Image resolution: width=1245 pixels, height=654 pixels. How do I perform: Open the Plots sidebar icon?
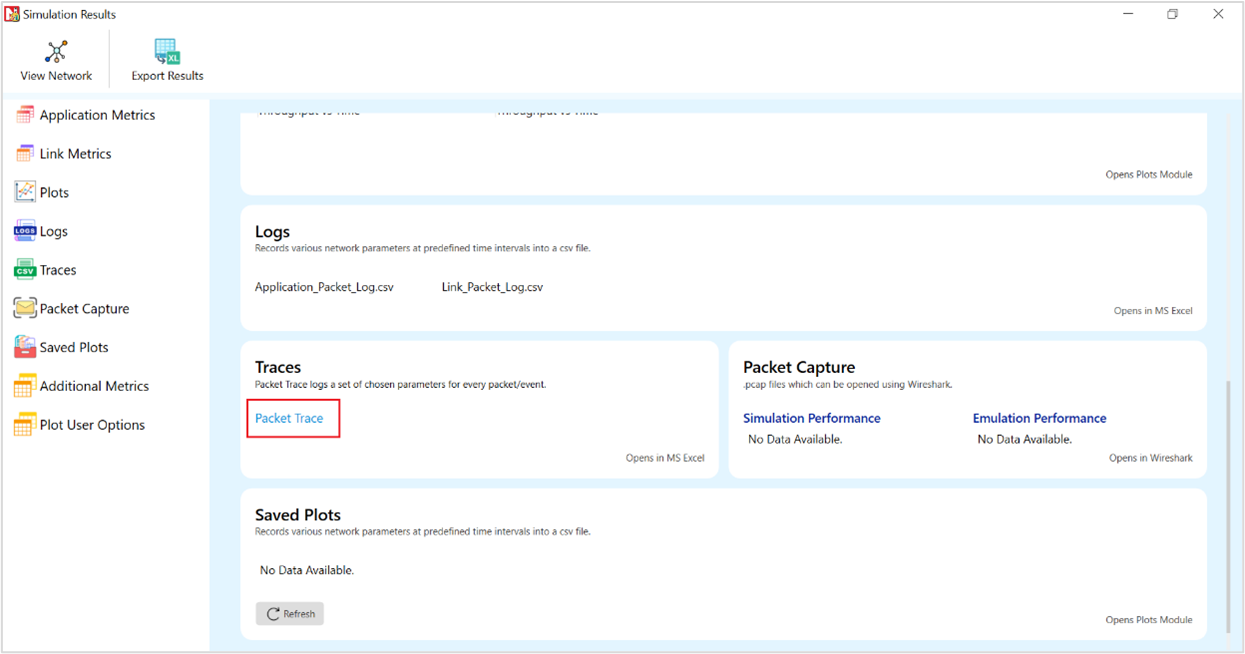click(x=25, y=192)
